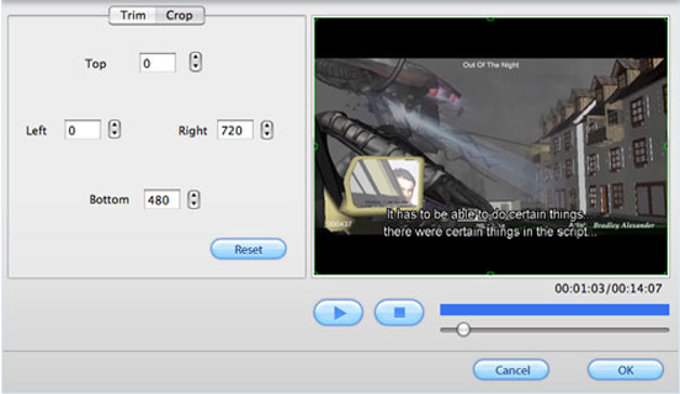Decrease the Top value with stepper down arrow
Viewport: 680px width, 394px height.
196,67
